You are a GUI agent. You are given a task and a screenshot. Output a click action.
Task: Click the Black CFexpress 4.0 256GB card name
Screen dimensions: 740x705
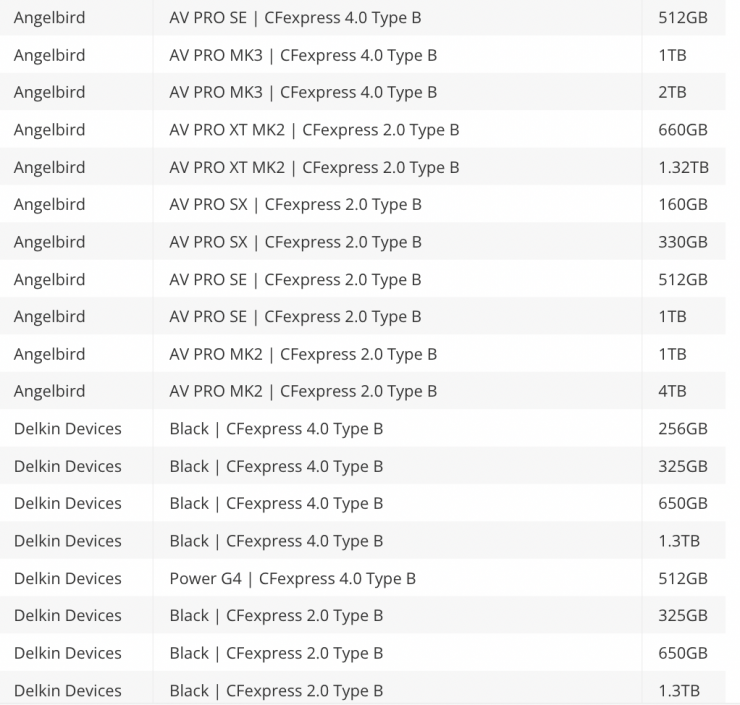(276, 428)
